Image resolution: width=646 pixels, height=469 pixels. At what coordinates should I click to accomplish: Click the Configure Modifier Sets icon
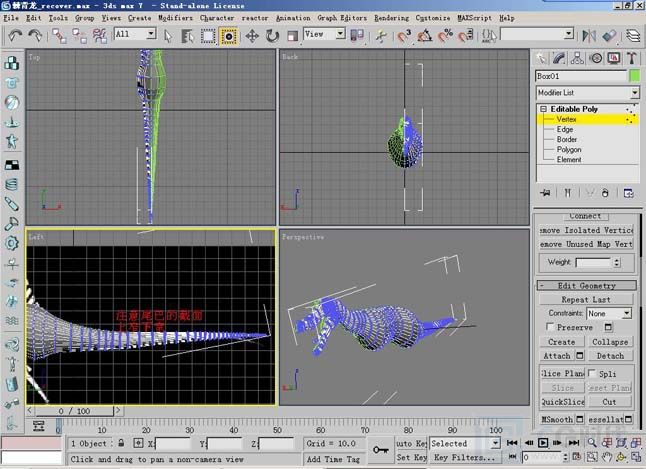pyautogui.click(x=628, y=193)
